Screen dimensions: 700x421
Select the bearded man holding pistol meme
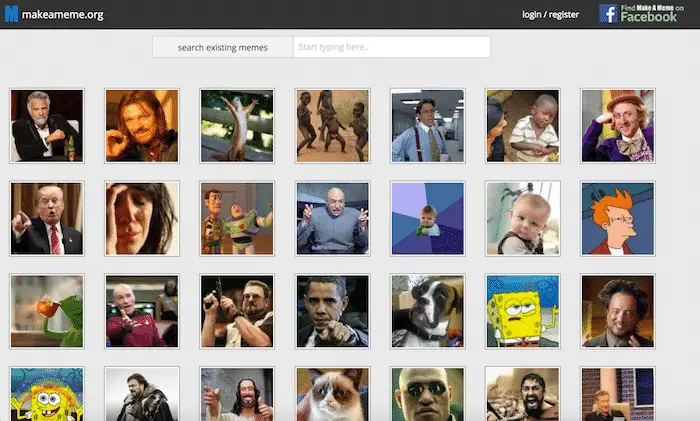237,312
